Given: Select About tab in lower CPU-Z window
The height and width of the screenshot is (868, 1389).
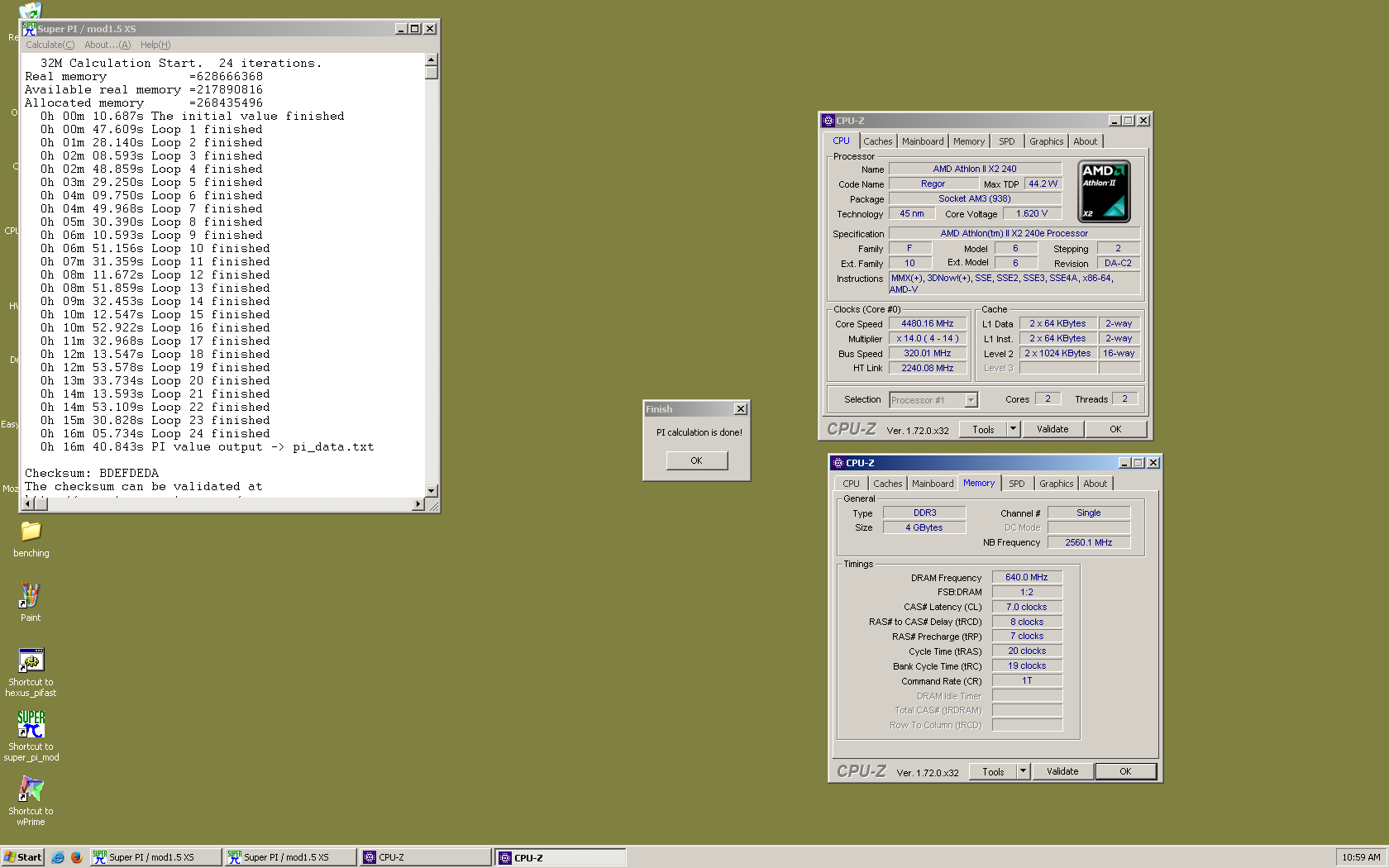Looking at the screenshot, I should (x=1095, y=484).
